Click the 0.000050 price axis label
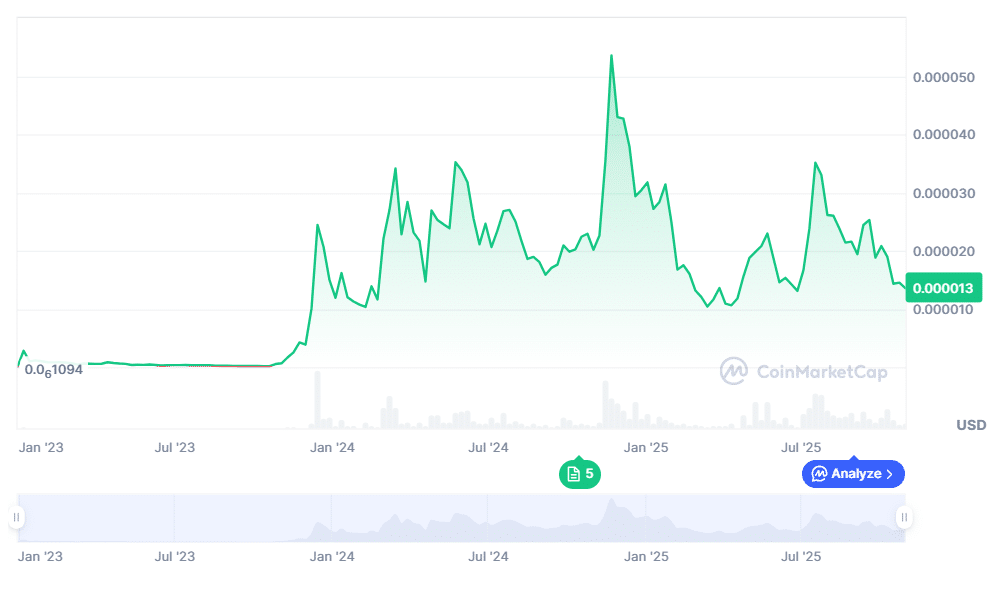The image size is (1000, 591). (944, 77)
